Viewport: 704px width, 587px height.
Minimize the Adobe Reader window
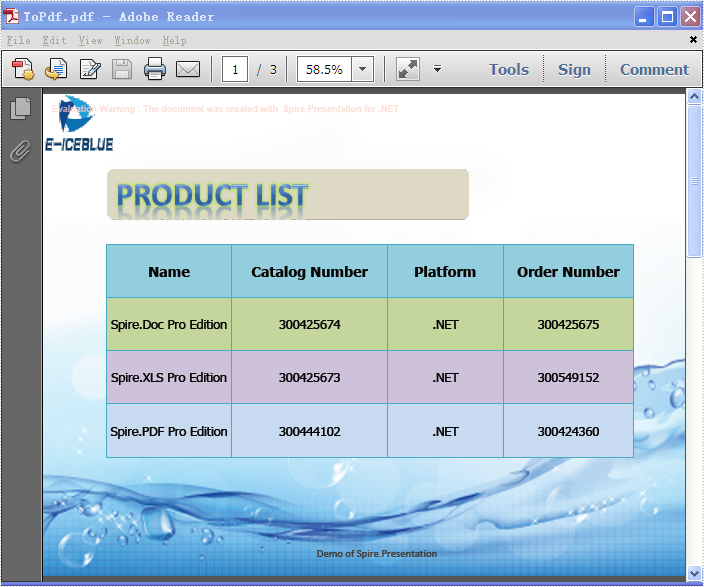[644, 17]
